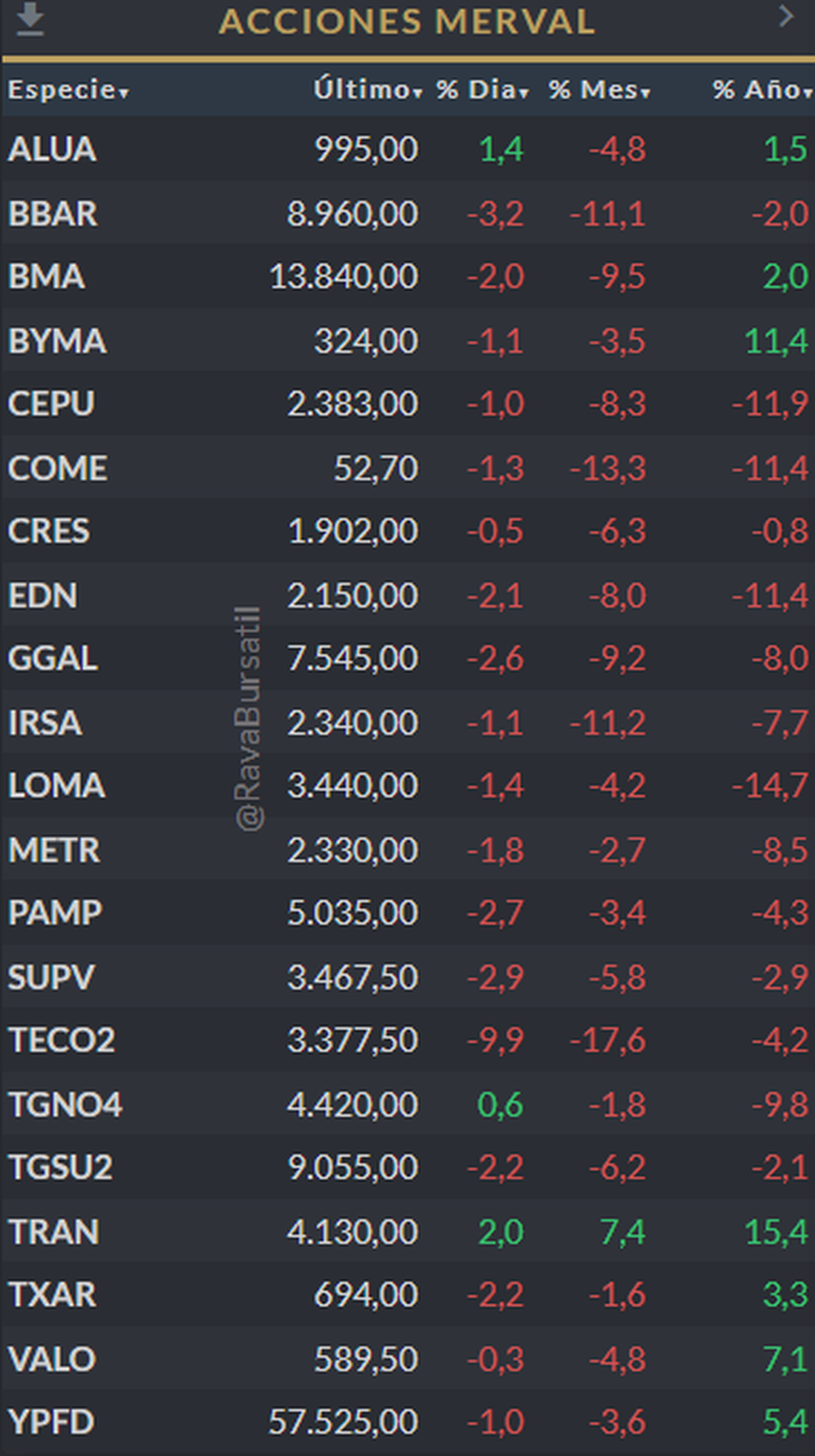Sort by the % Dia column
Viewport: 815px width, 1456px height.
482,90
